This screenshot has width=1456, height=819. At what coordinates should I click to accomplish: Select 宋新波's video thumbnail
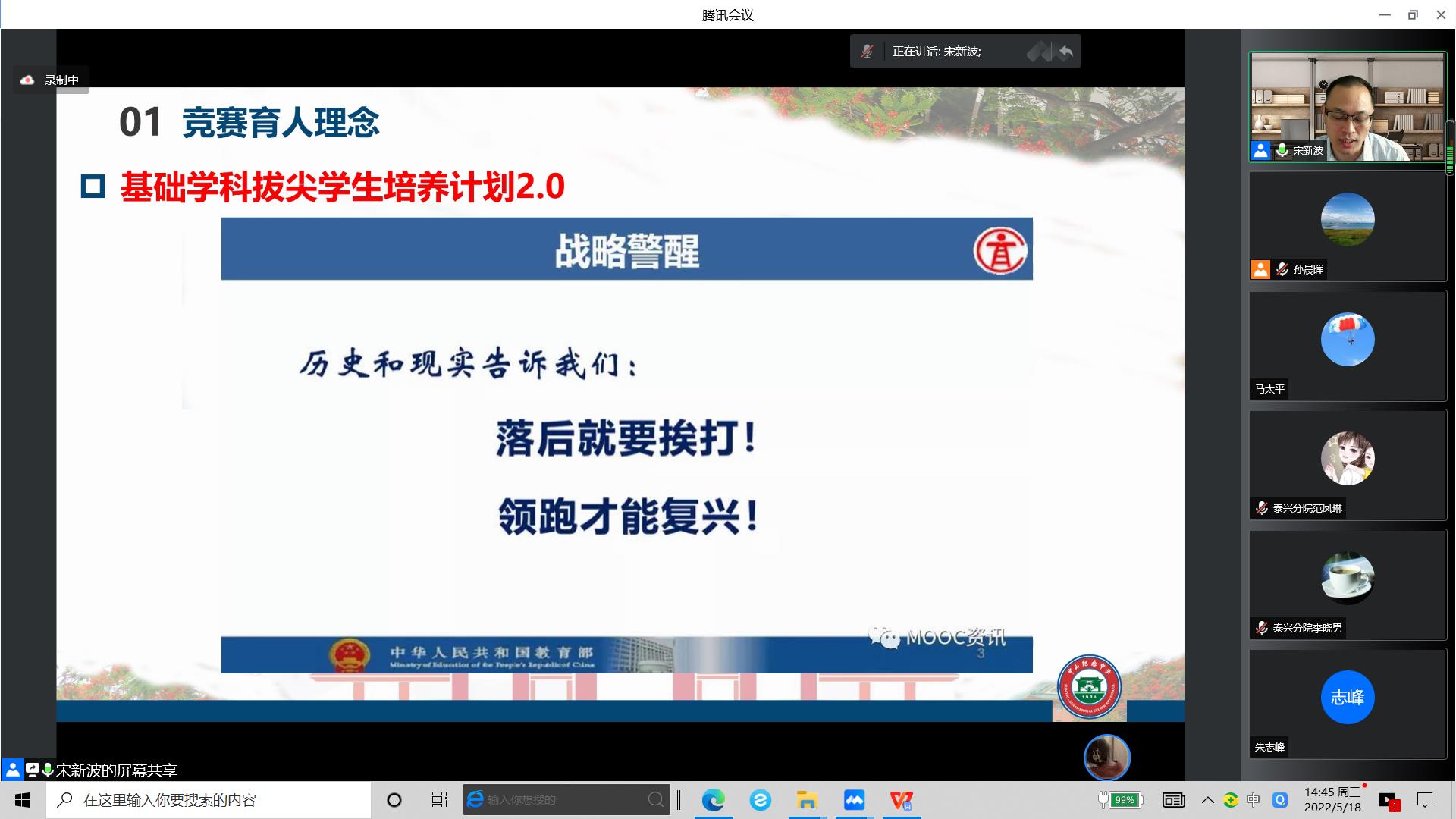pyautogui.click(x=1348, y=106)
